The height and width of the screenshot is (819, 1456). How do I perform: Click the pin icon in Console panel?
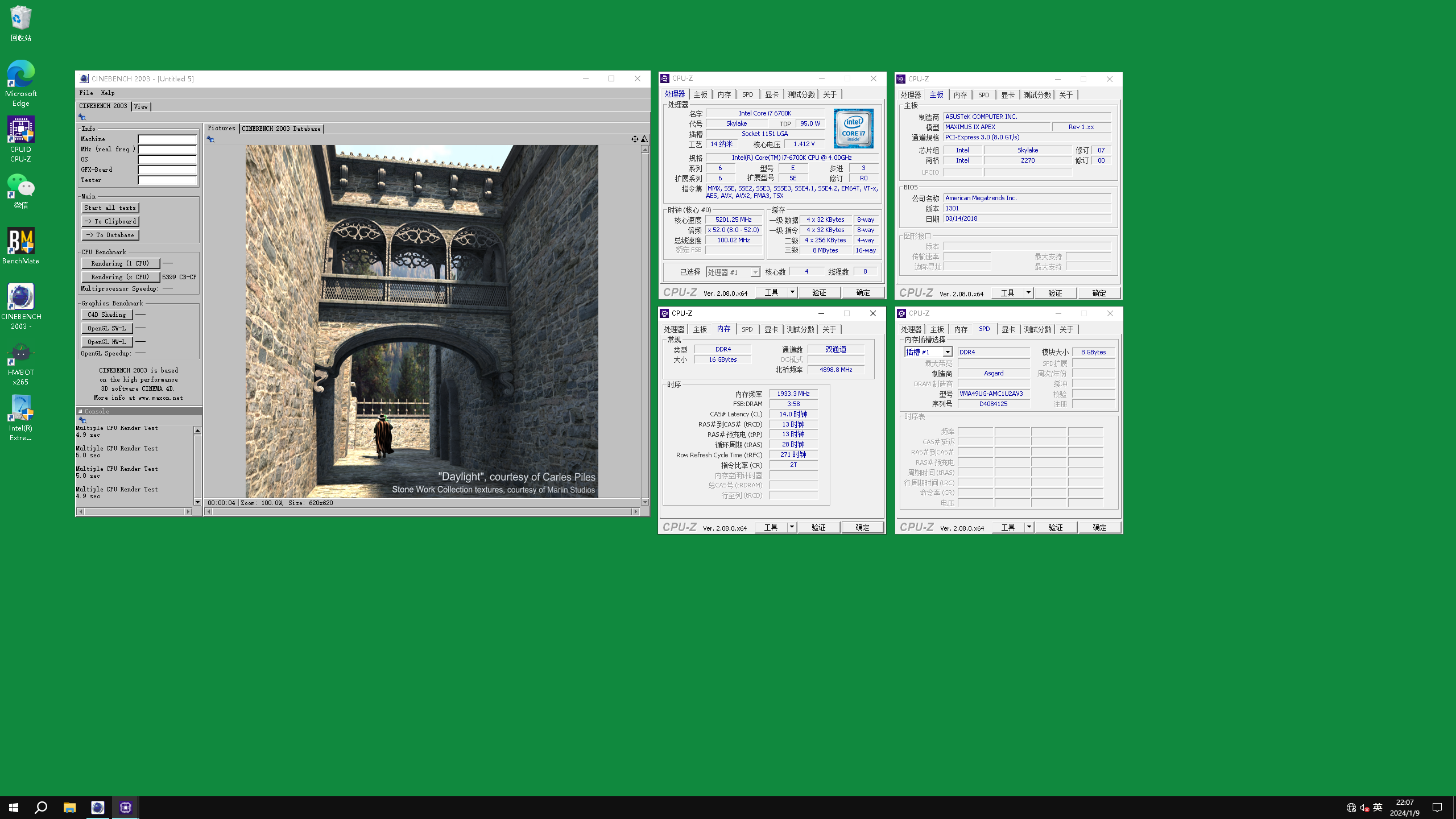82,420
